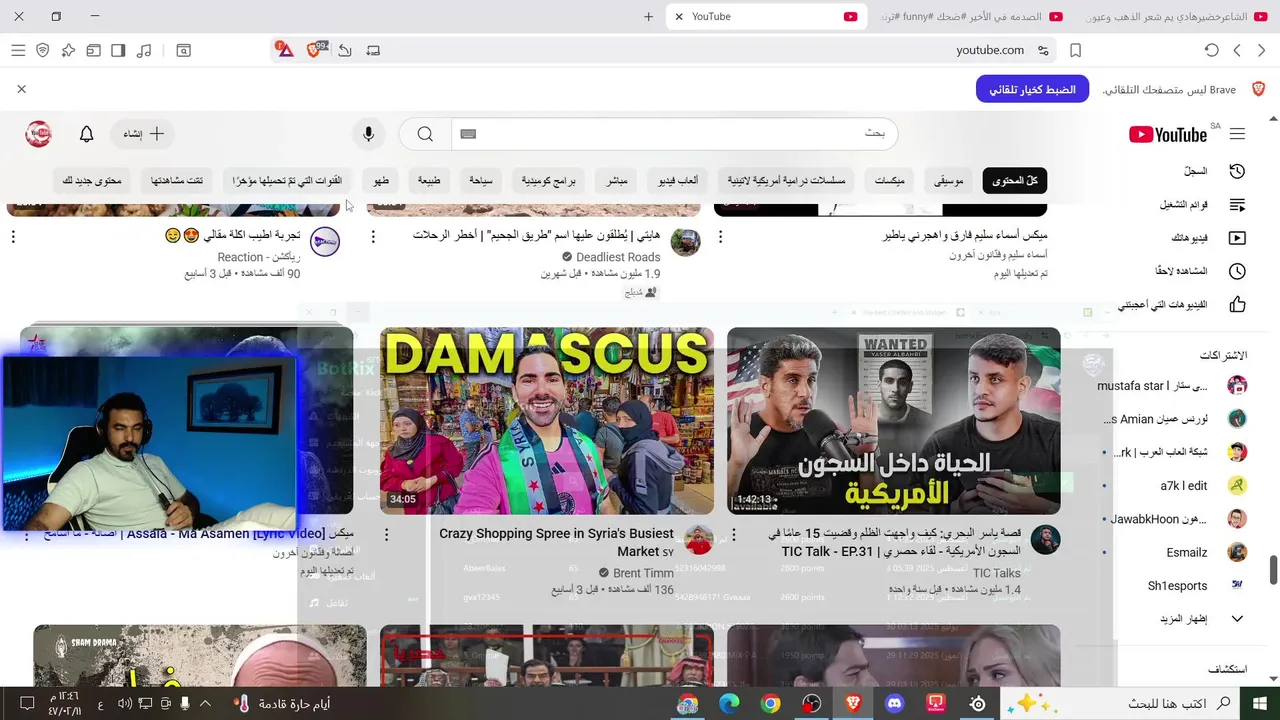Select the مباشر filter chip
Image resolution: width=1280 pixels, height=720 pixels.
(x=617, y=181)
